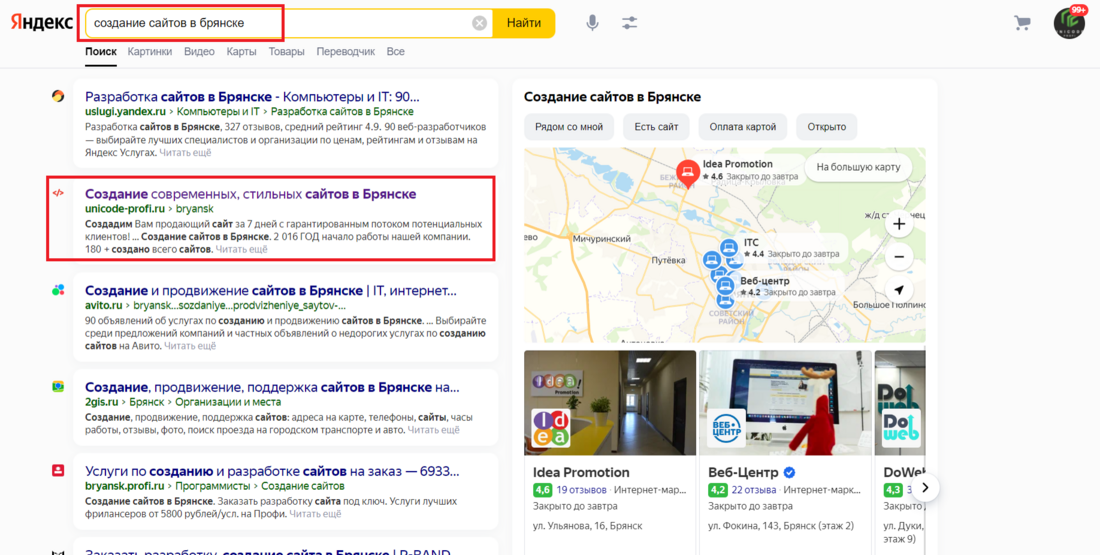
Task: Click На большую карту button
Action: coord(858,168)
